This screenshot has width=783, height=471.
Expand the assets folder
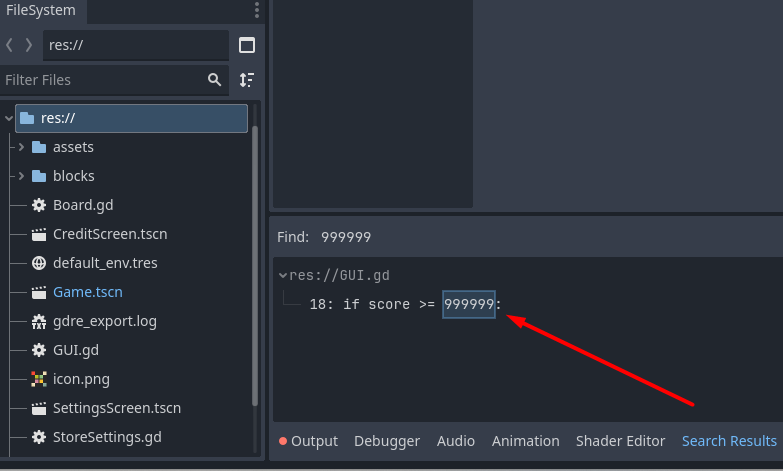(21, 147)
